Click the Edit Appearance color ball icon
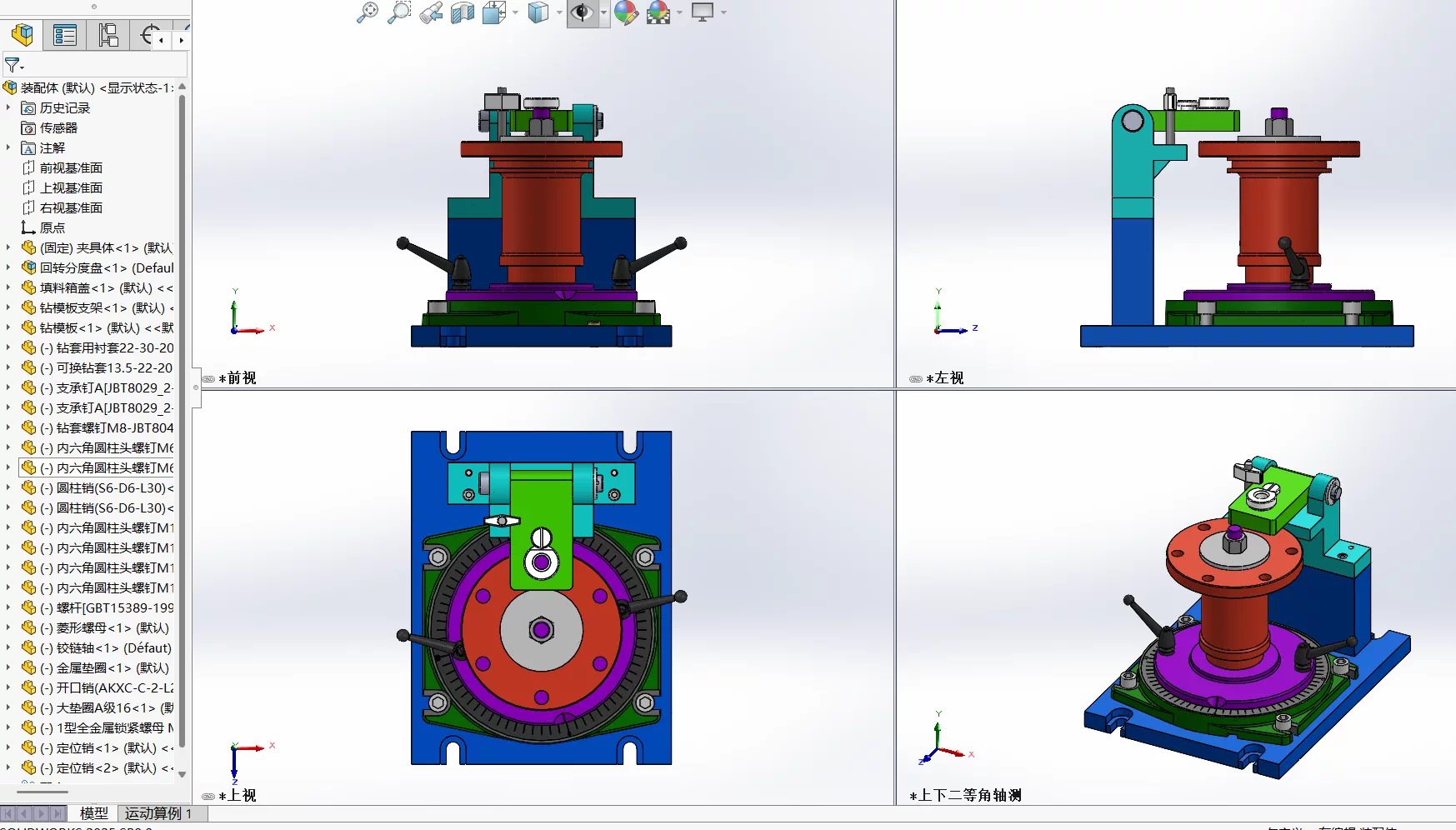 coord(626,12)
